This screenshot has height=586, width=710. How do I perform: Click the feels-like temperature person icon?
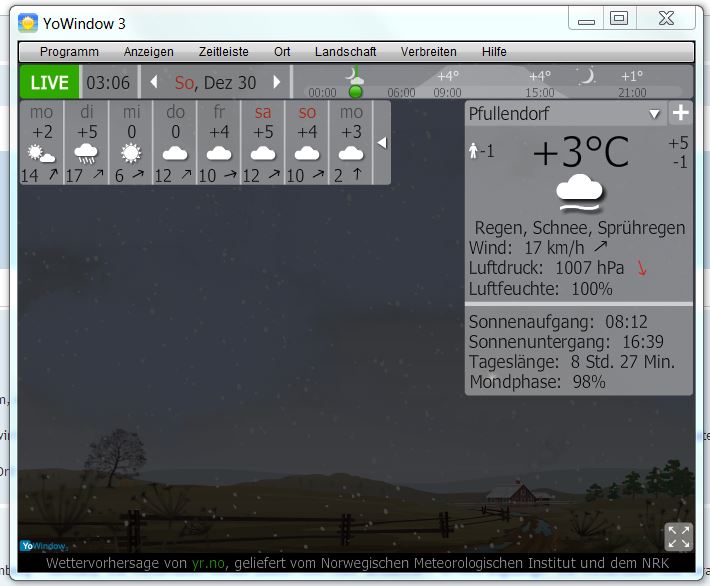pos(474,151)
